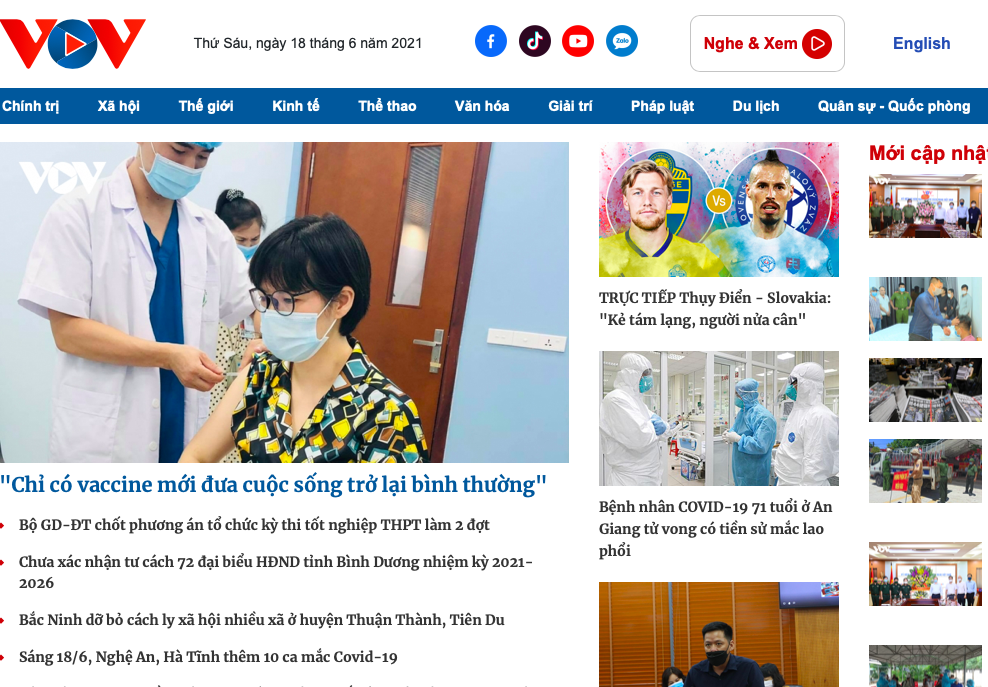Open the TikTok social icon
Screen dimensions: 988x687
click(534, 41)
